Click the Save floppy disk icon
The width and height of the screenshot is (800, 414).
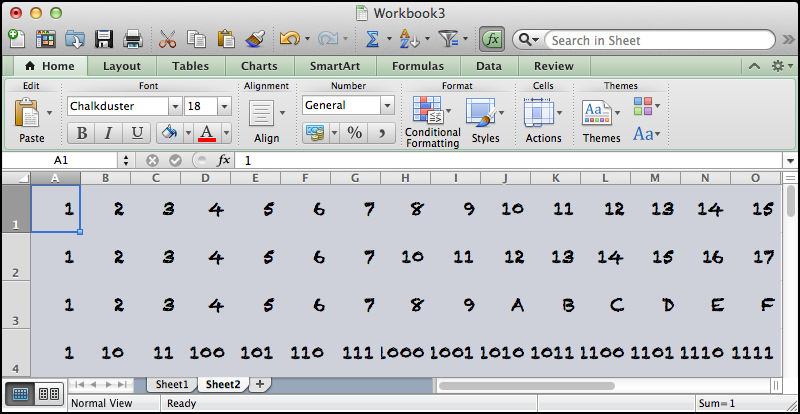104,39
